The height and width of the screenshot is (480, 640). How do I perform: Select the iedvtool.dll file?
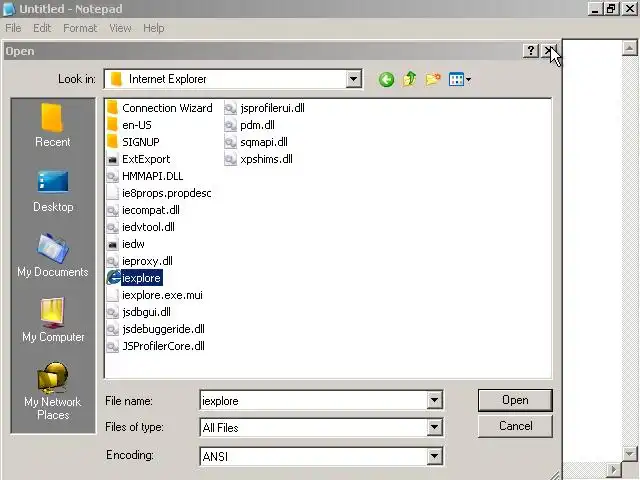point(141,227)
